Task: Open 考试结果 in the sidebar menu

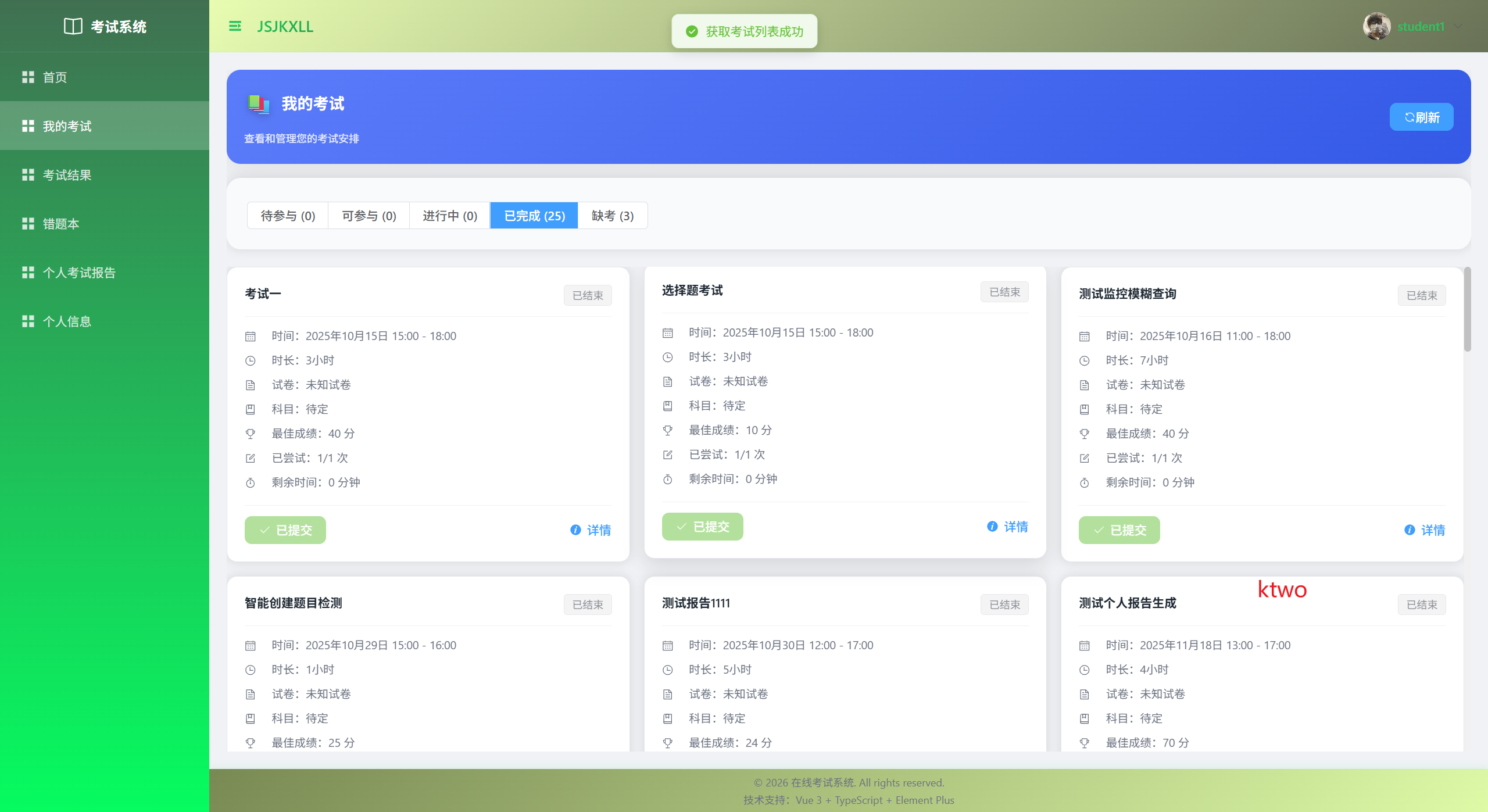Action: point(67,175)
